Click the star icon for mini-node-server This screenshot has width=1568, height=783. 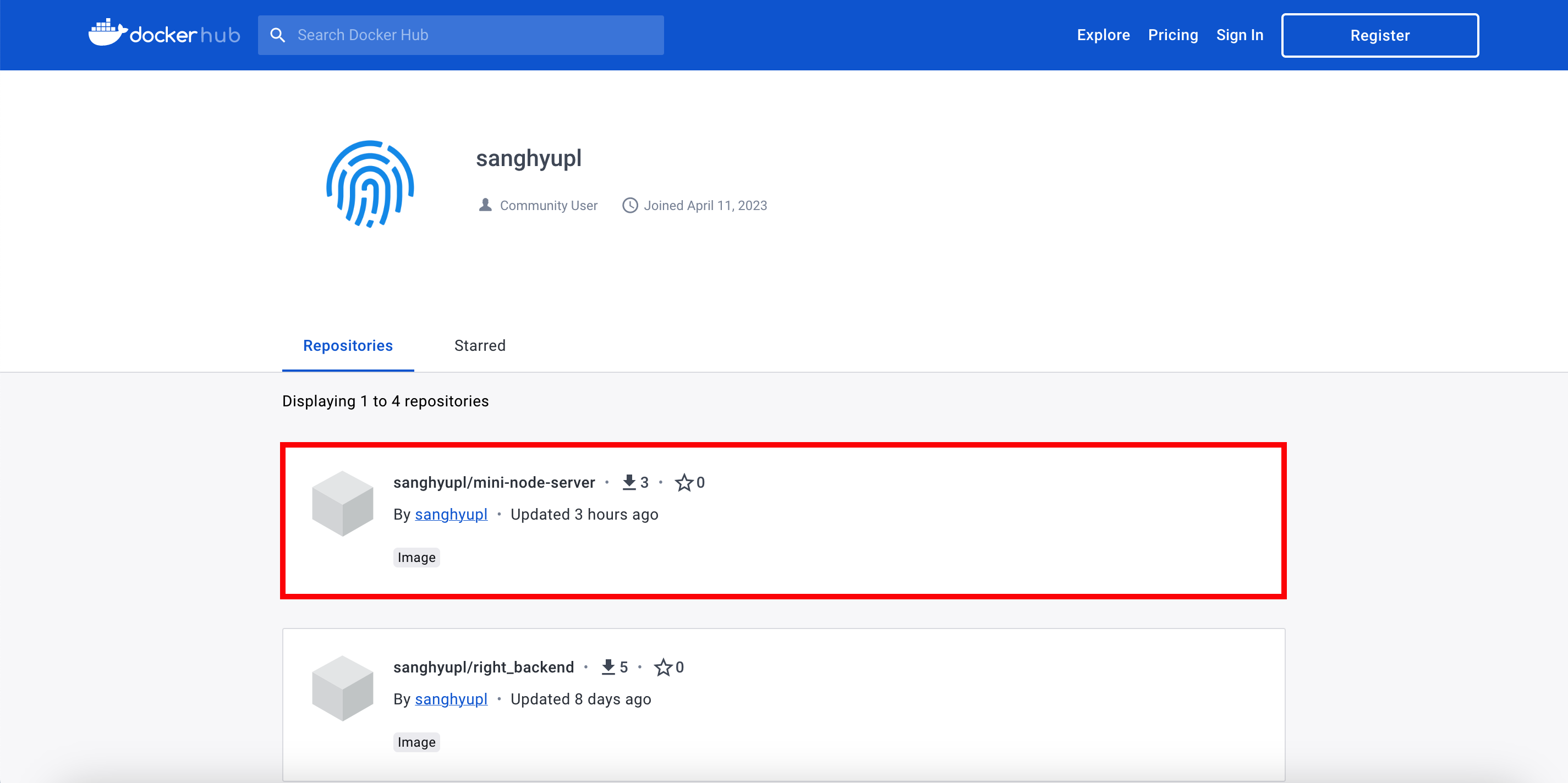pos(684,482)
